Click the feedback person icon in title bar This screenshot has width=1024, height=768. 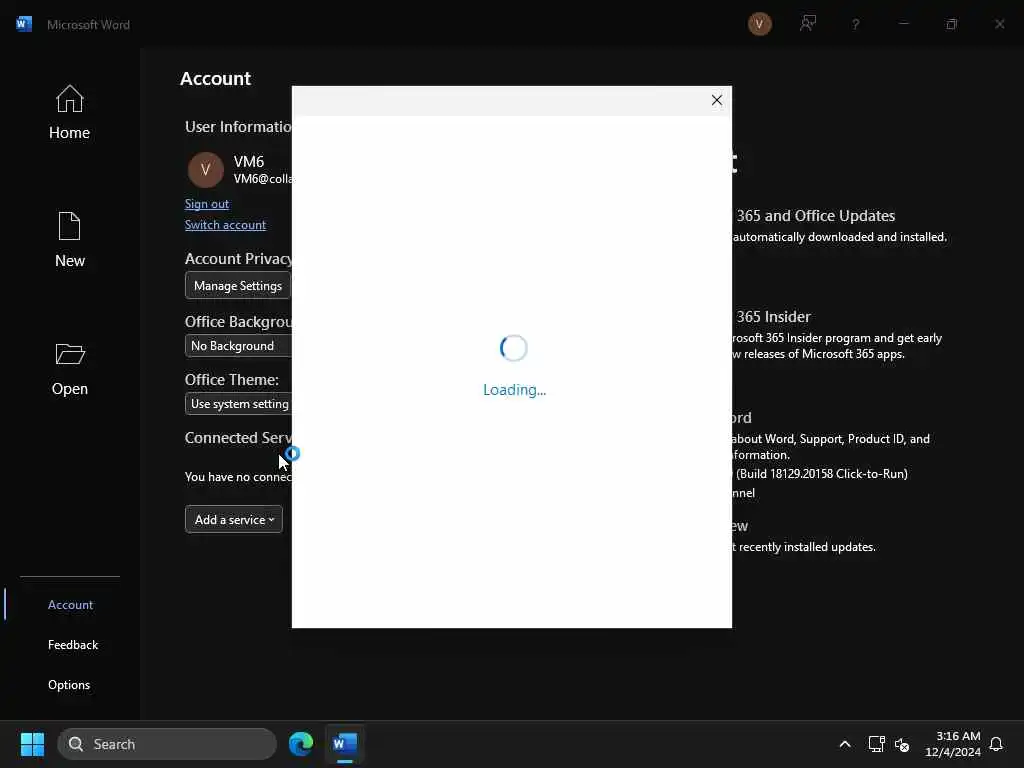[x=808, y=24]
